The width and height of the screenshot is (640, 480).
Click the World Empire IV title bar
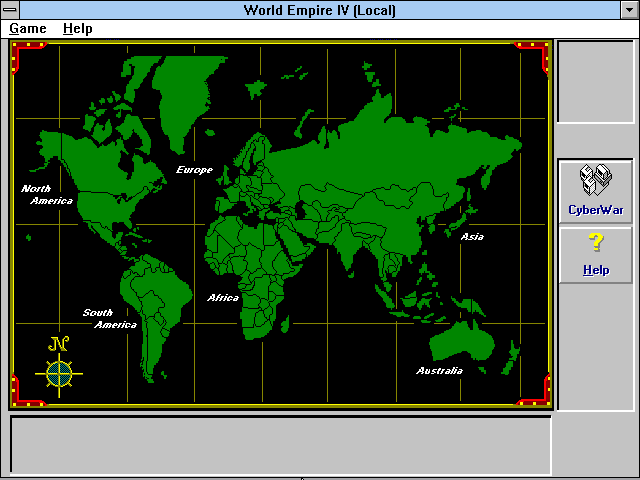click(320, 10)
